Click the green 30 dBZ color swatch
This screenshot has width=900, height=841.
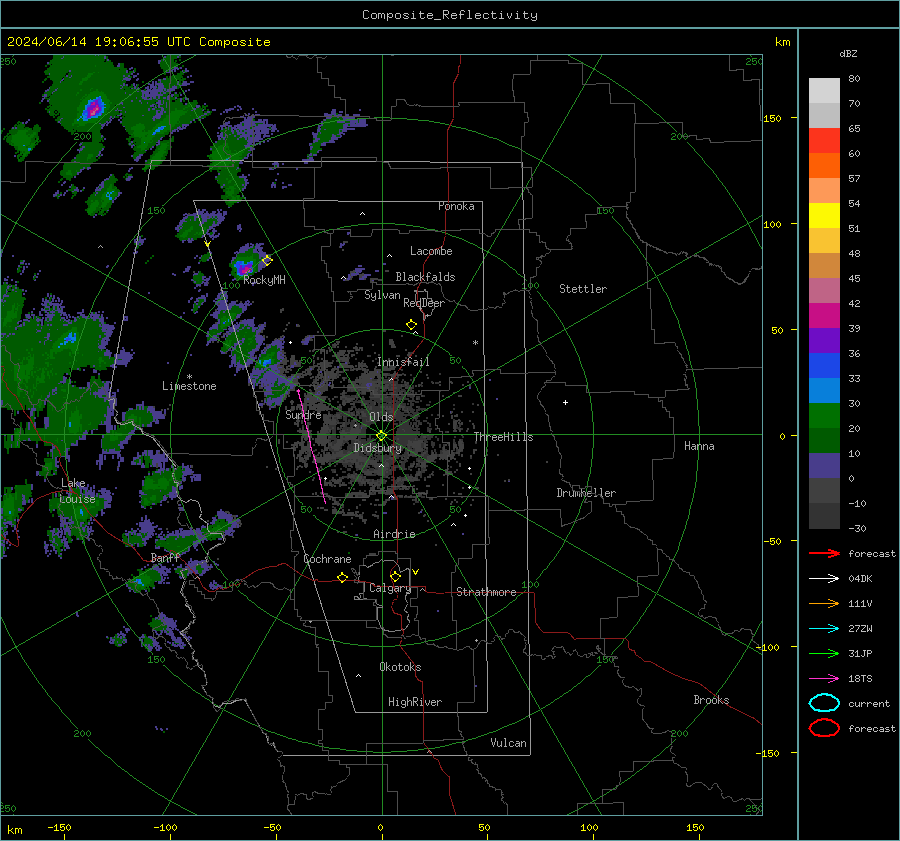(x=824, y=416)
